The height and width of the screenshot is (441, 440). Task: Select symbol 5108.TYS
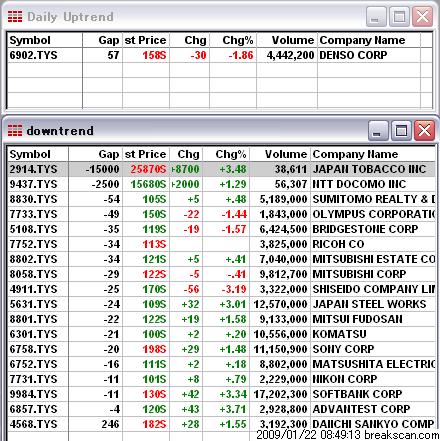(x=33, y=229)
